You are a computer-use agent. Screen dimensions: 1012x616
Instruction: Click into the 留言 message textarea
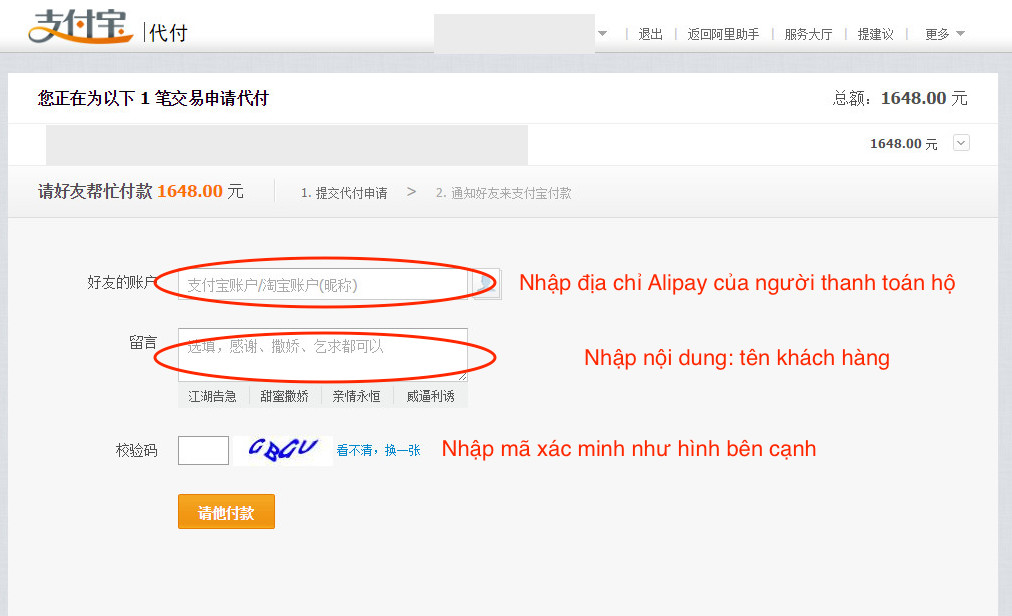tap(322, 354)
